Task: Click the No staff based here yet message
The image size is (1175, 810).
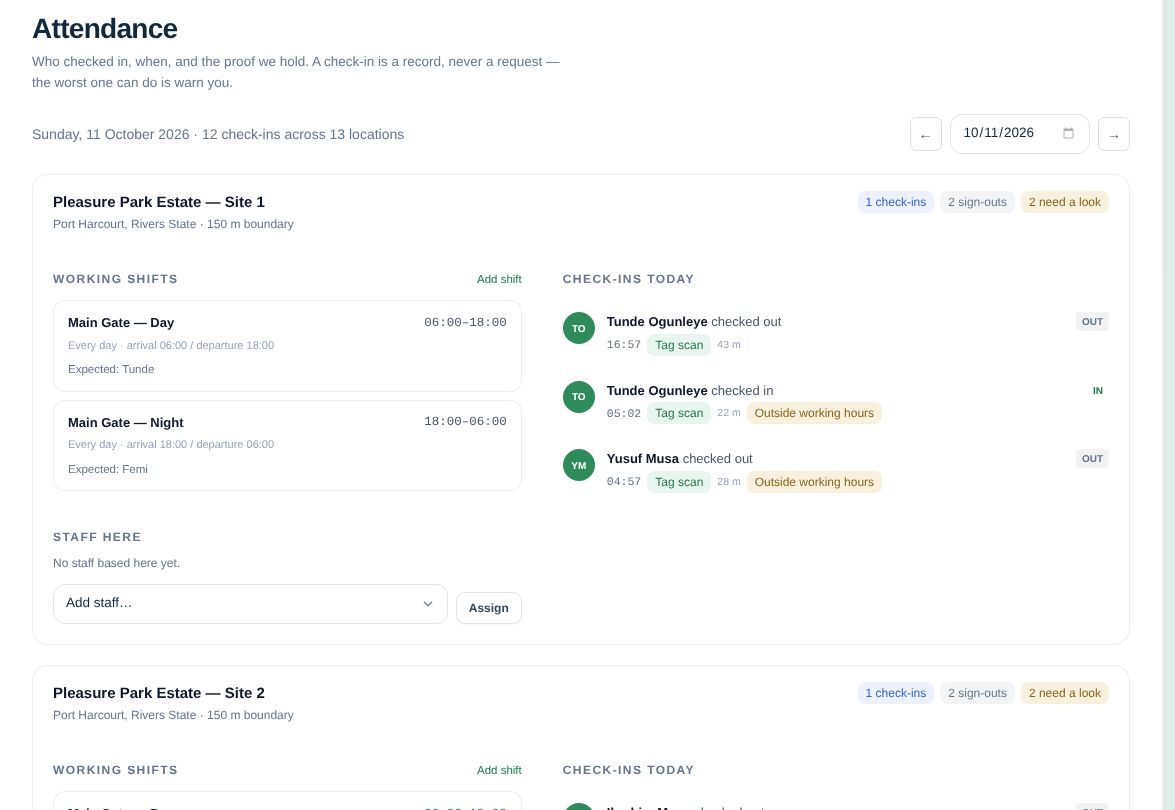Action: [116, 563]
